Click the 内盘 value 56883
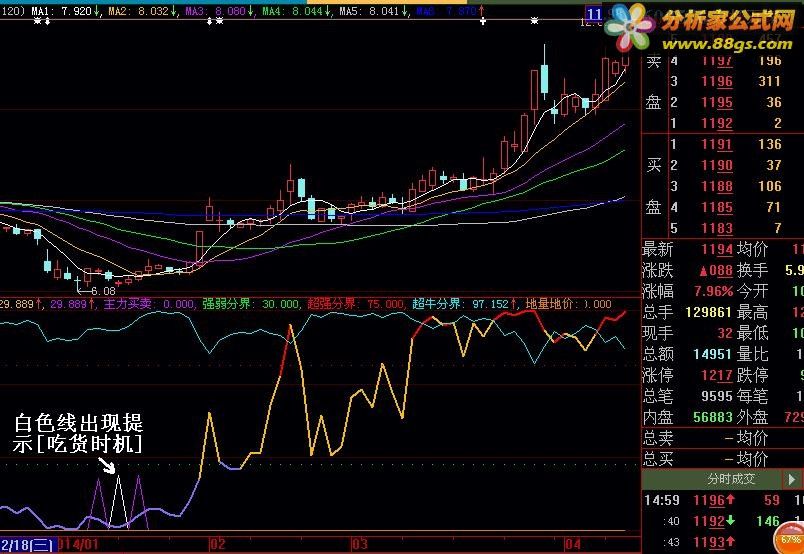 (x=713, y=417)
